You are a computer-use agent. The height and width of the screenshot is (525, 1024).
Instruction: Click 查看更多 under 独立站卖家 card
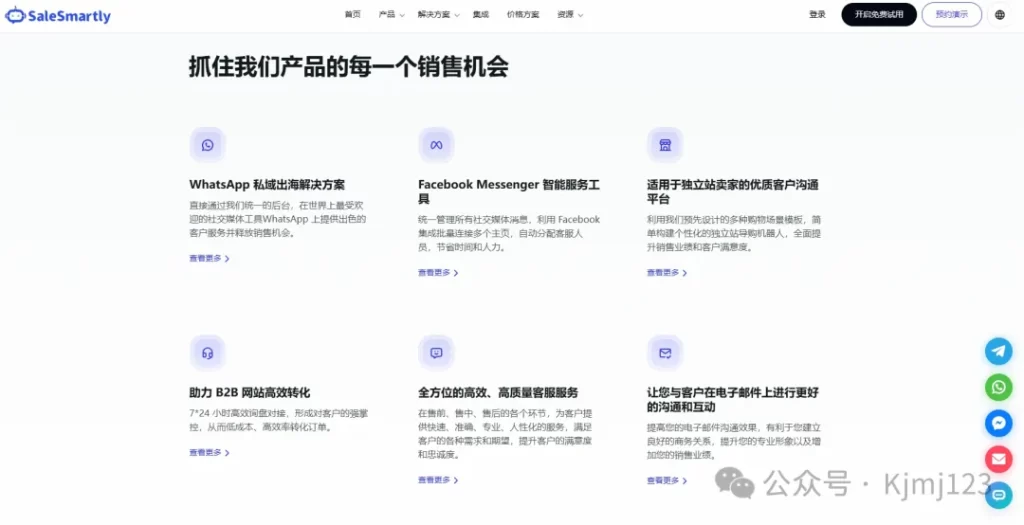(x=667, y=273)
